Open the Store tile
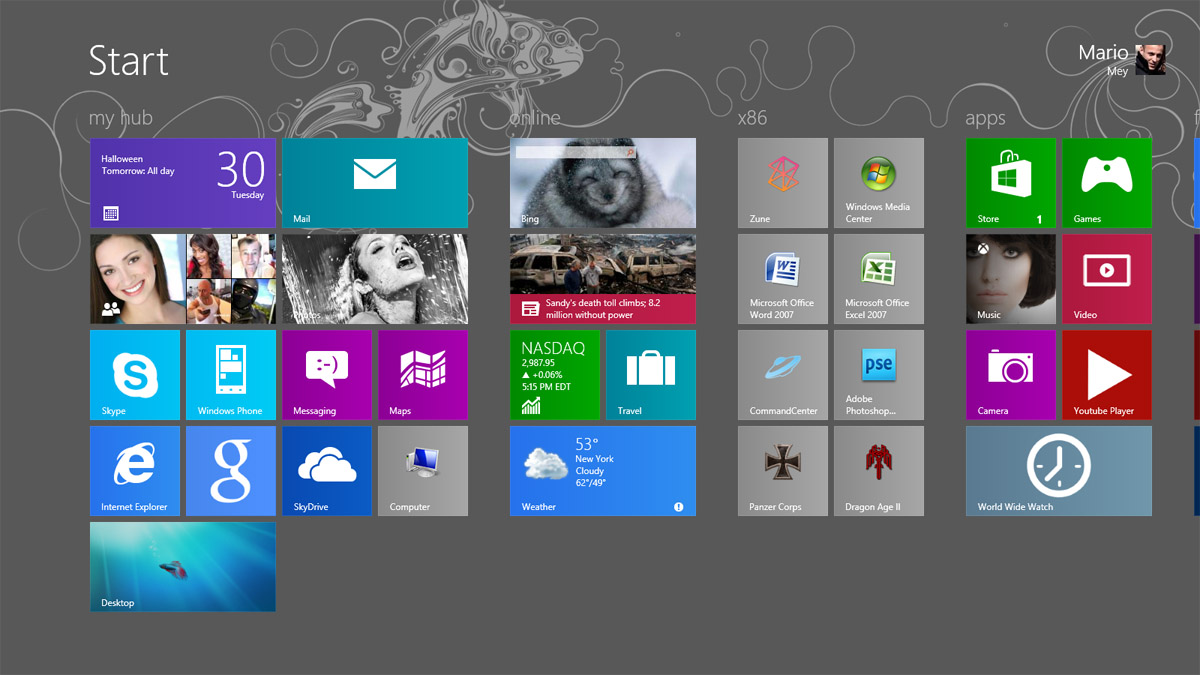 [x=1011, y=183]
